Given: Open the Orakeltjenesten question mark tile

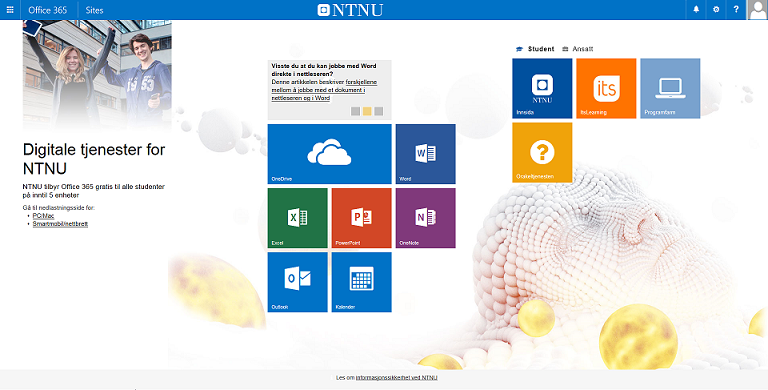Looking at the screenshot, I should tap(542, 152).
